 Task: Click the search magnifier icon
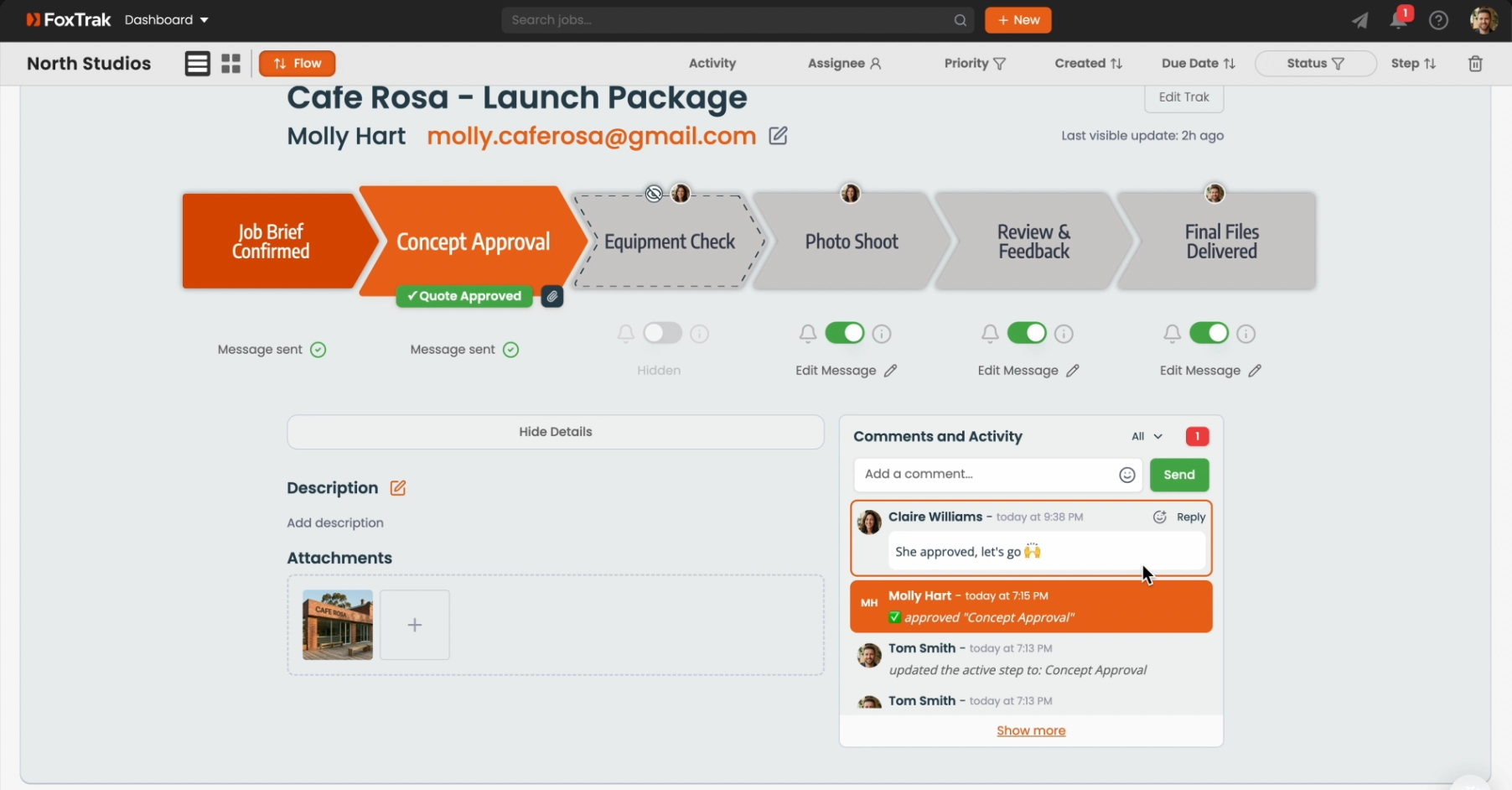961,20
